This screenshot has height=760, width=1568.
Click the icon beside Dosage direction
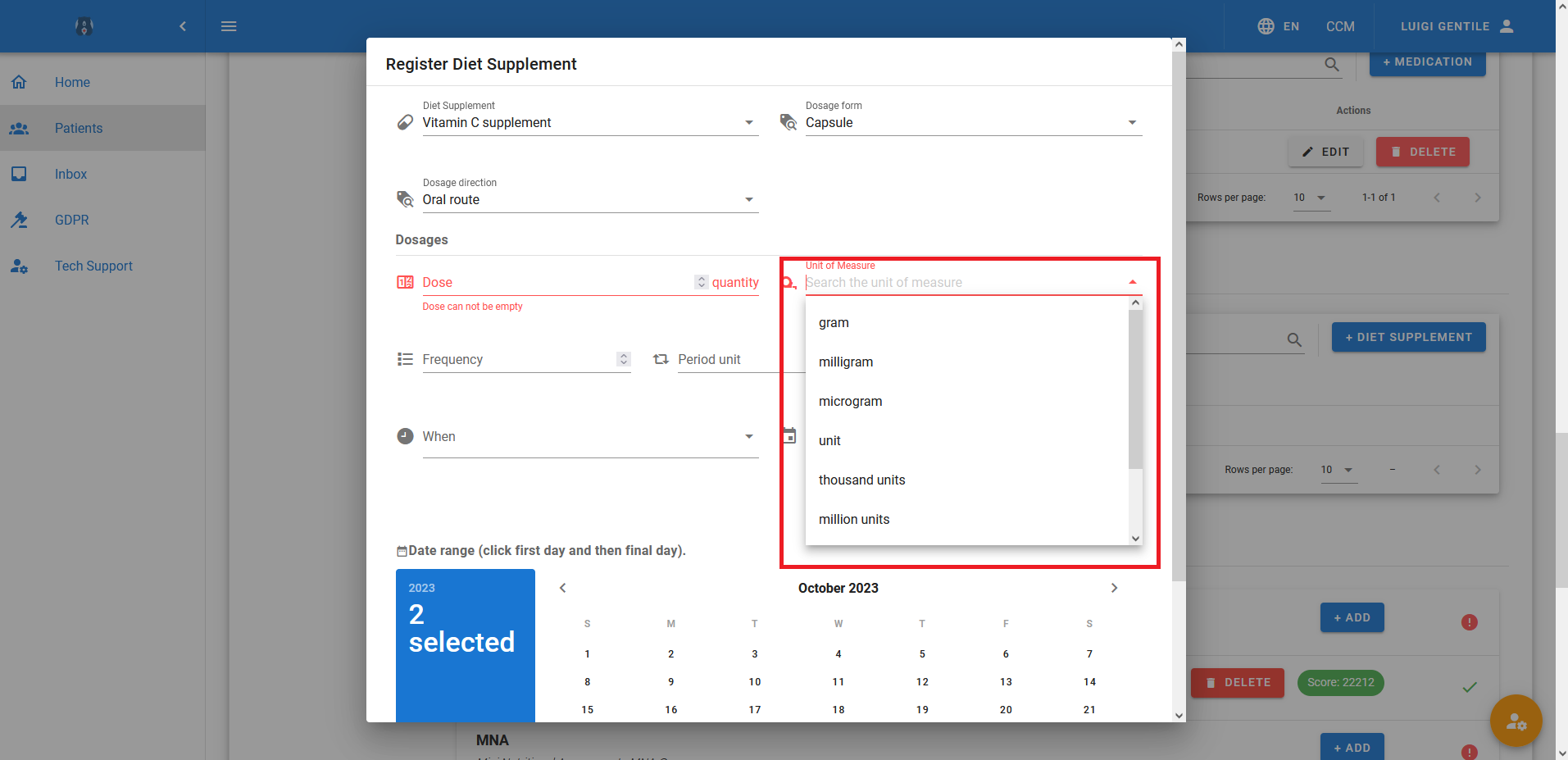405,199
